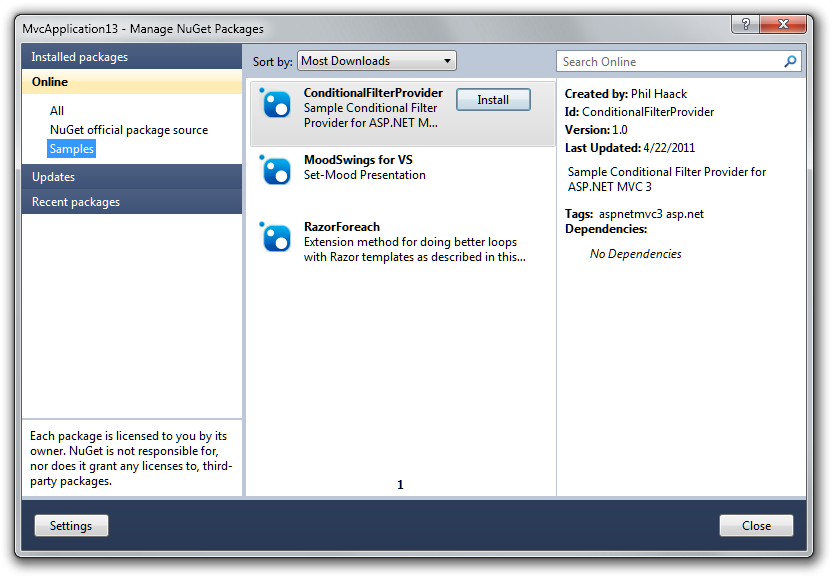The width and height of the screenshot is (832, 576).
Task: Select the RazorForeach package description
Action: pyautogui.click(x=414, y=249)
